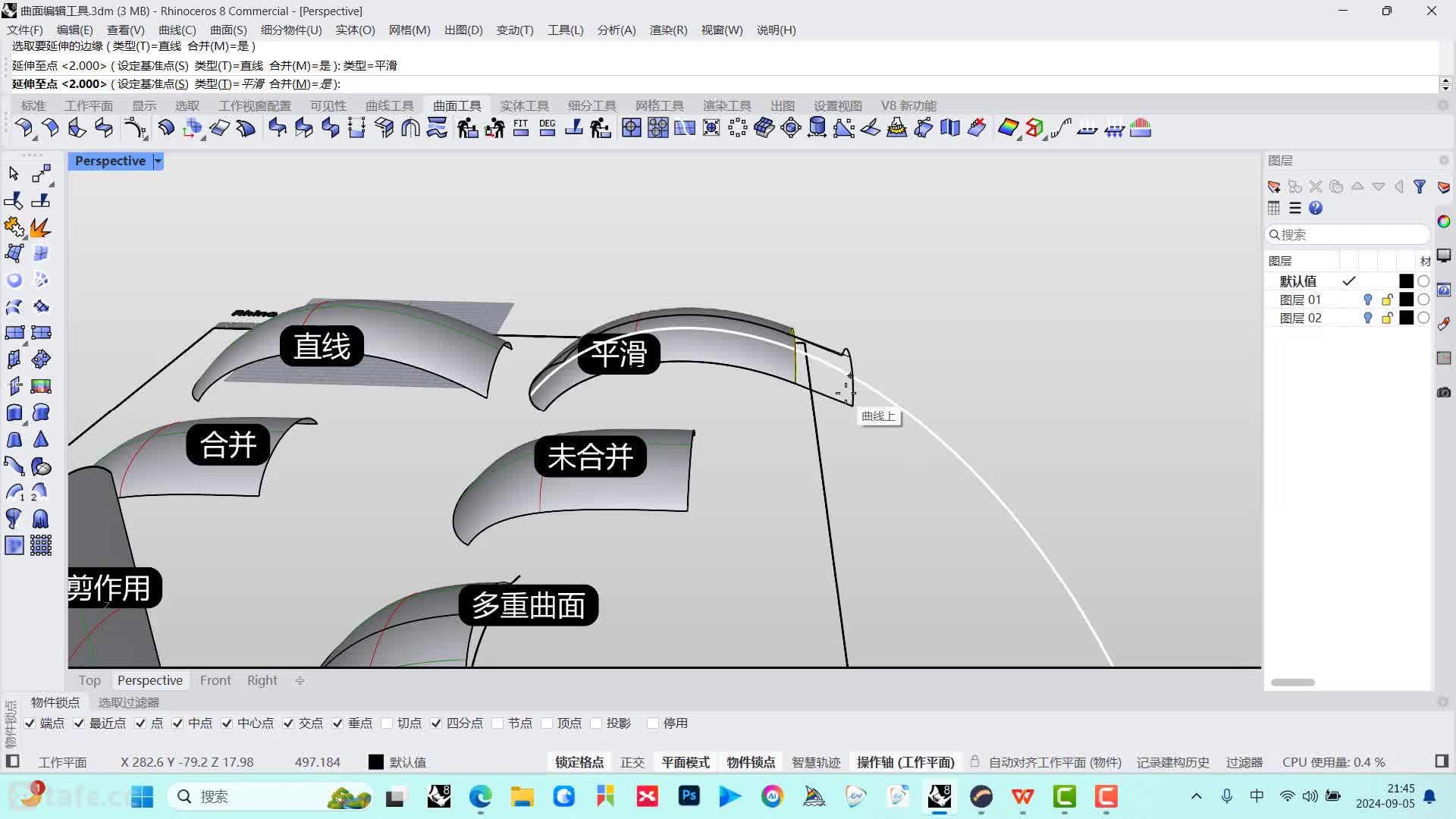Show hidden system tray icons chevron
The image size is (1456, 819).
[1196, 796]
